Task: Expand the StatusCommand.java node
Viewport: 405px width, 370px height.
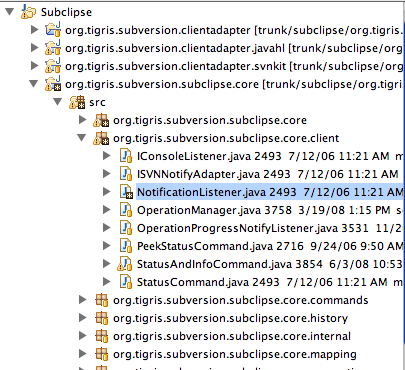Action: 106,282
